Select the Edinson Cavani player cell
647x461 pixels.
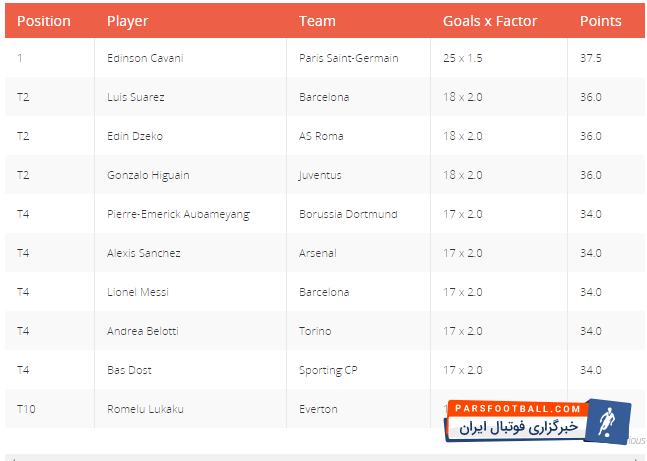(x=145, y=58)
